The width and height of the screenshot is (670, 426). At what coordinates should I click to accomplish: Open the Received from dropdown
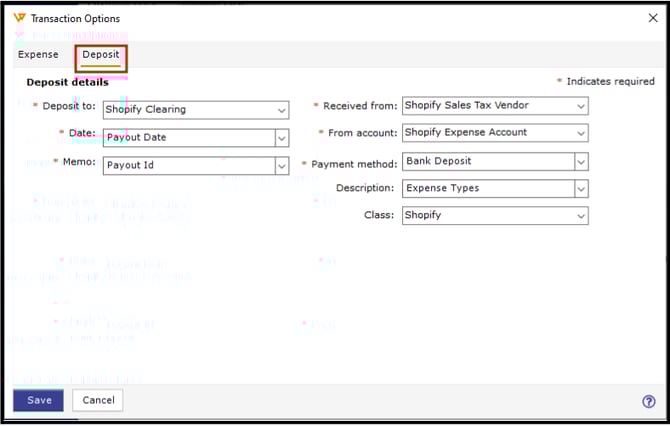tap(495, 106)
